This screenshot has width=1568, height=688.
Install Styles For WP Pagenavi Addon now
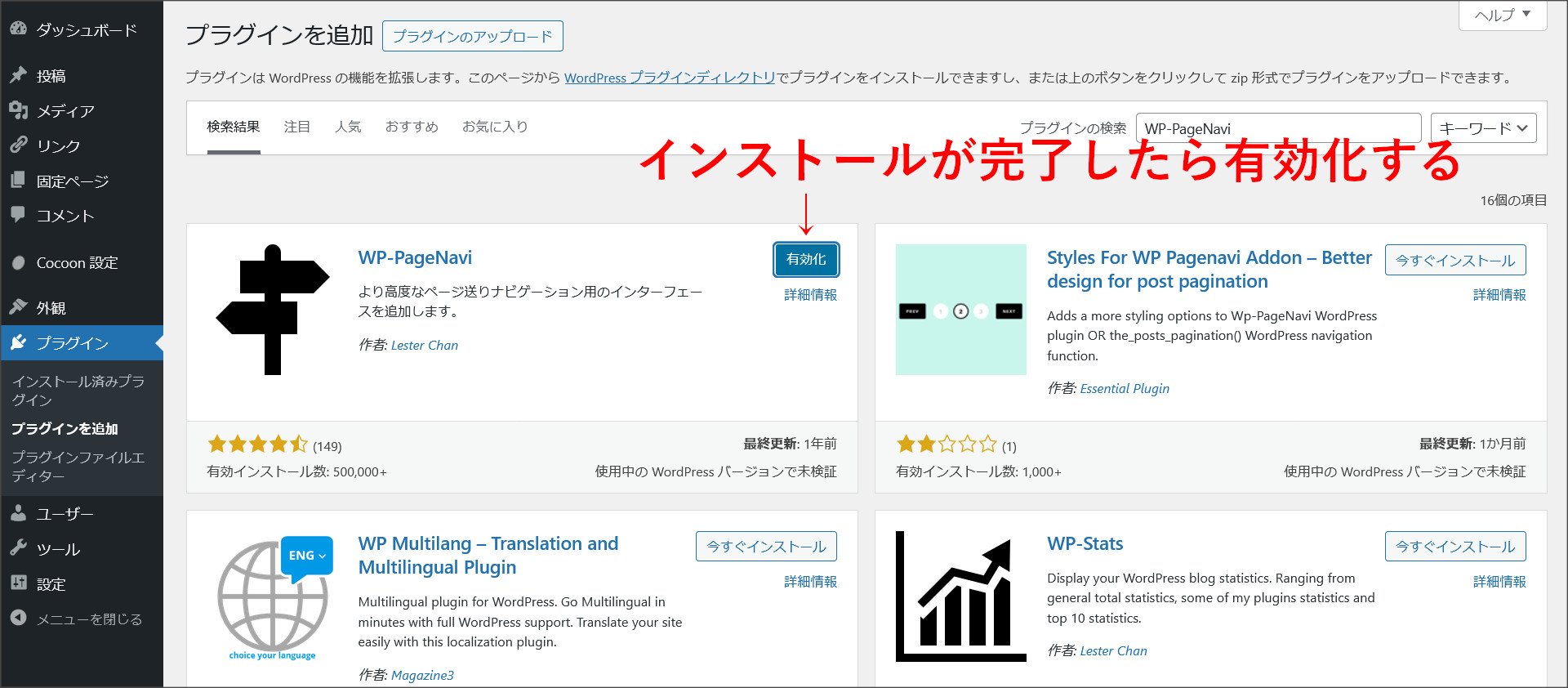[x=1455, y=260]
